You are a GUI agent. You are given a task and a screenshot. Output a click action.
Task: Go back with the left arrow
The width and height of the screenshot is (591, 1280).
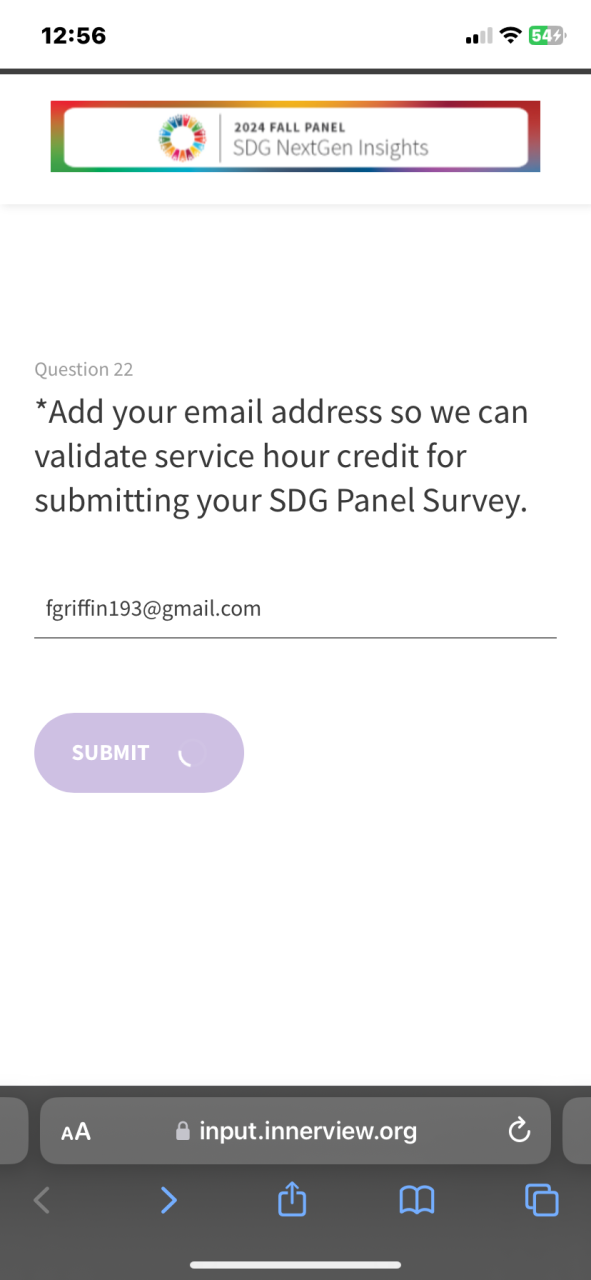click(41, 1199)
